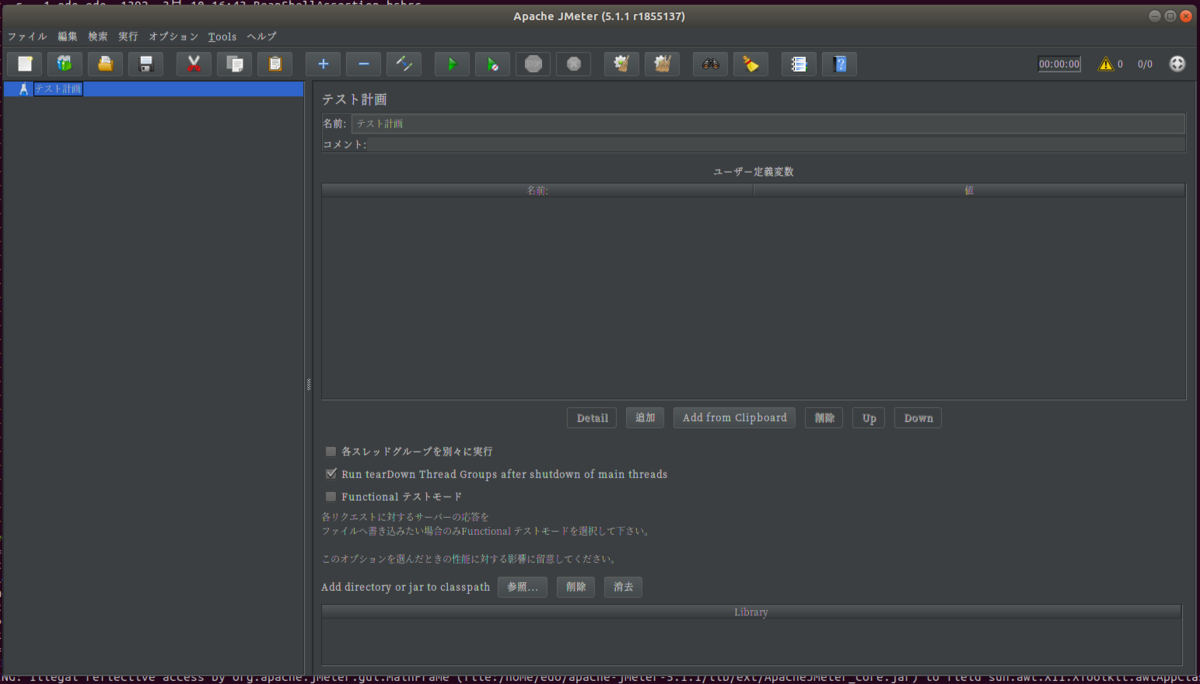Viewport: 1200px width, 684px height.
Task: Cut the selected tree element
Action: (x=192, y=63)
